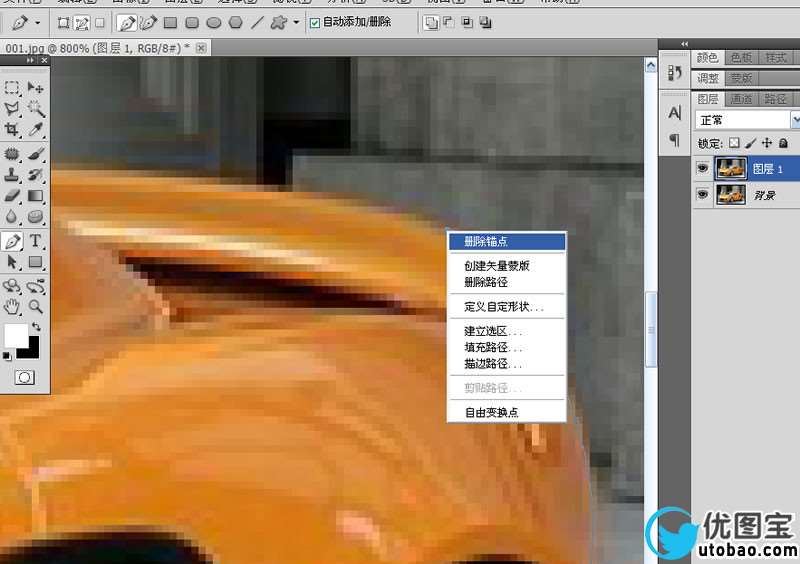800x564 pixels.
Task: Choose 删除锚点 from the context menu
Action: click(x=507, y=241)
